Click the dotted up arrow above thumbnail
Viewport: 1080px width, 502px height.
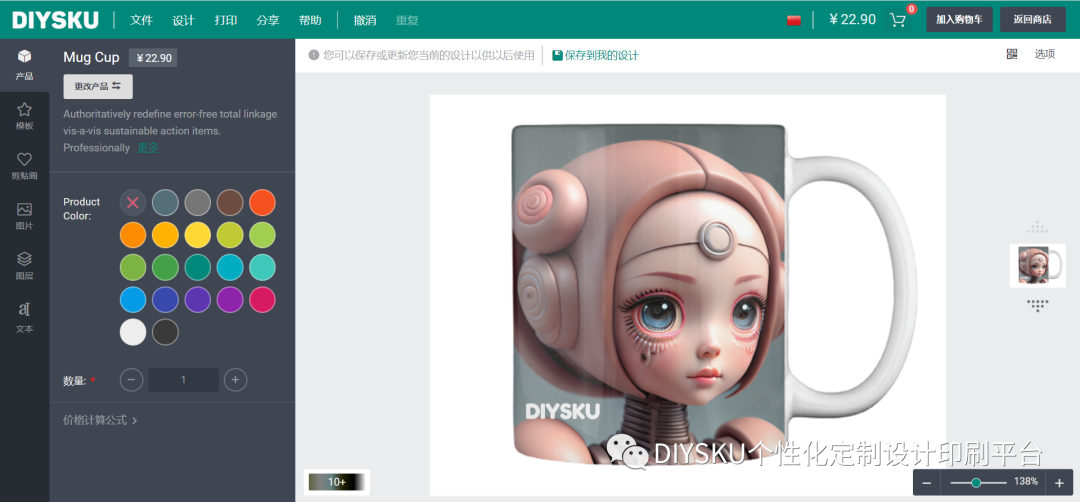point(1037,227)
